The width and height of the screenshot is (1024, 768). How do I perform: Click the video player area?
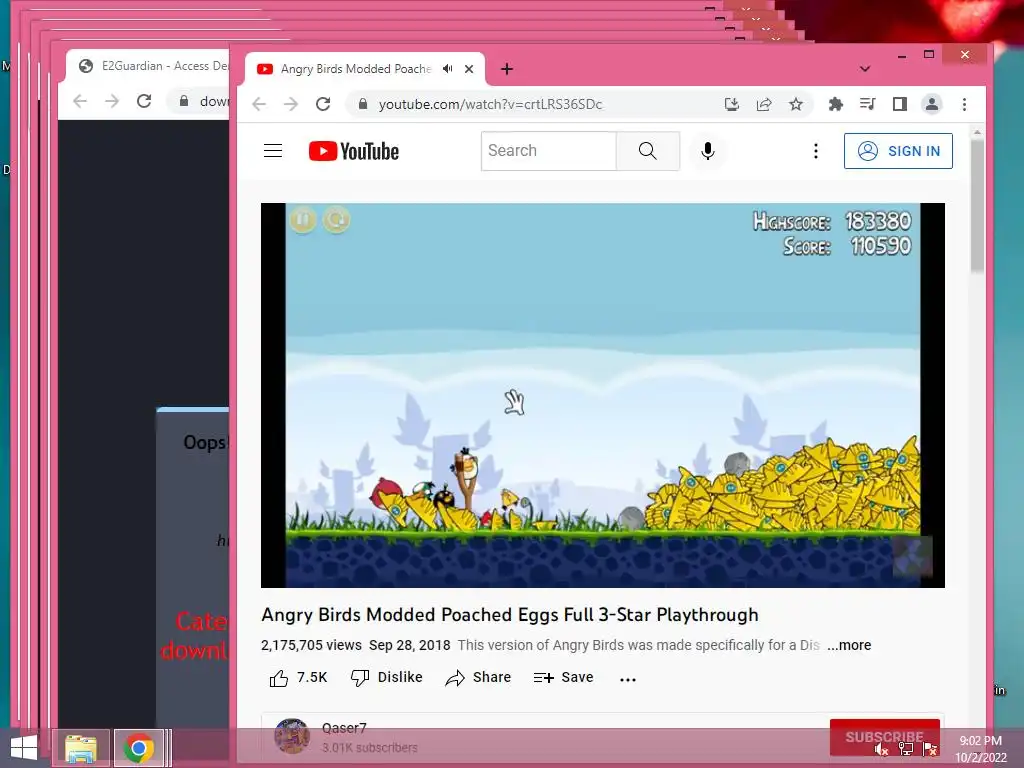click(603, 395)
